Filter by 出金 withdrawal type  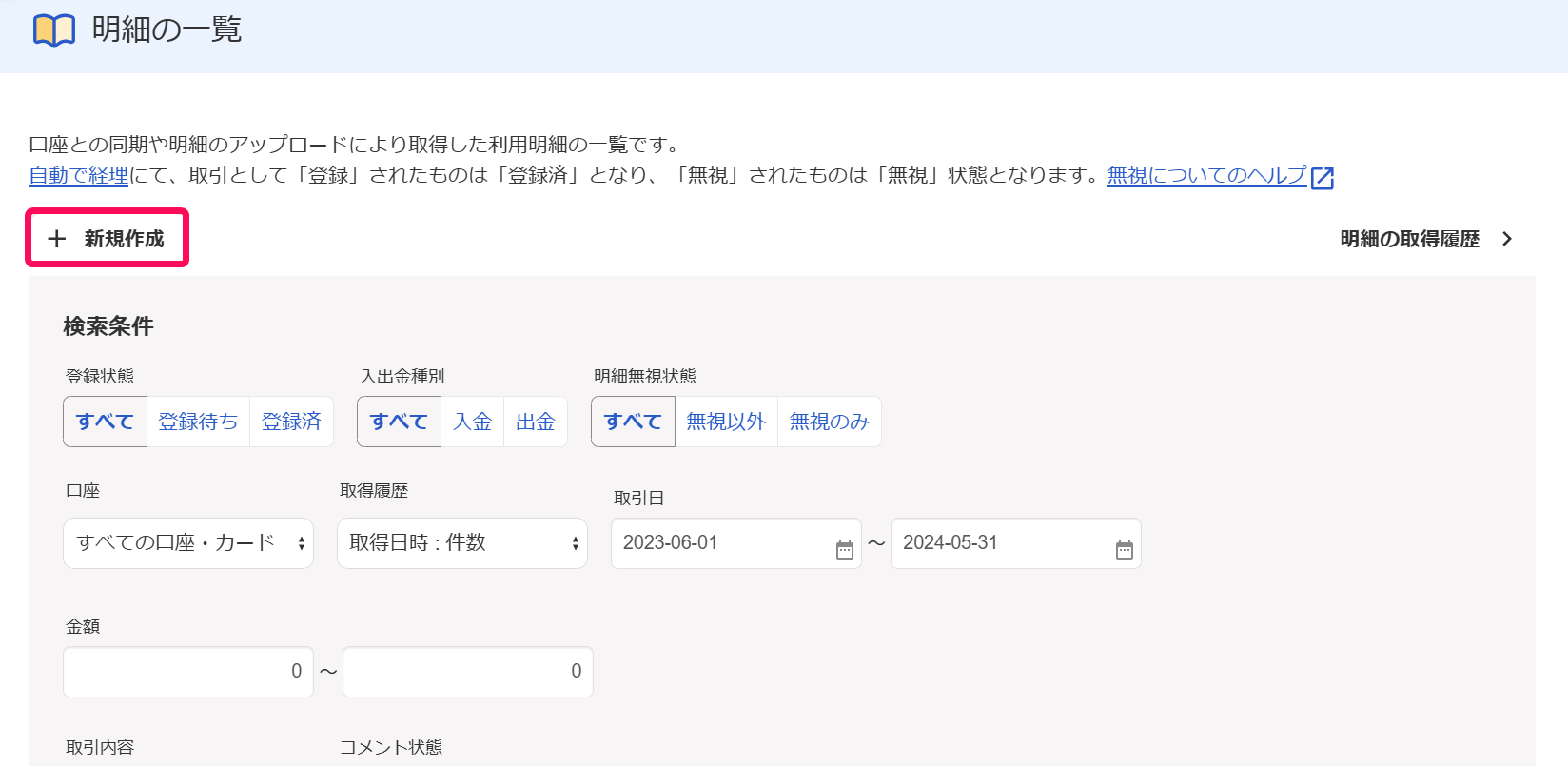tap(536, 422)
